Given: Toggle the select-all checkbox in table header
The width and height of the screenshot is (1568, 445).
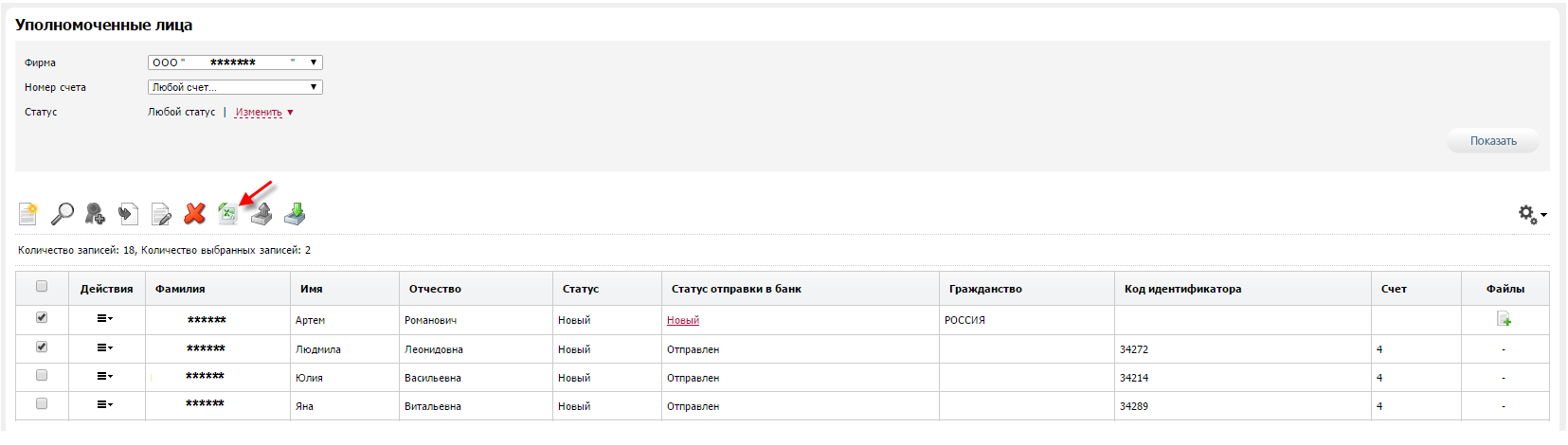Looking at the screenshot, I should pyautogui.click(x=41, y=286).
